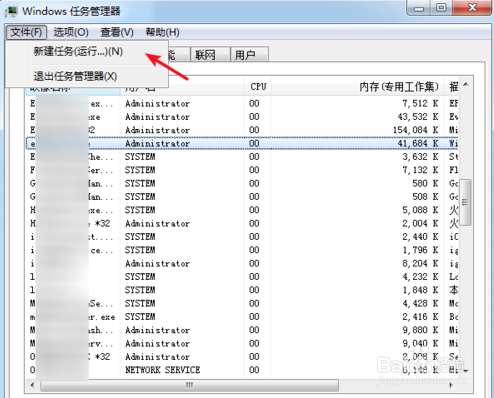494x398 pixels.
Task: Click the CPU value 00 in NETWORK SERVICE row
Action: pyautogui.click(x=254, y=370)
